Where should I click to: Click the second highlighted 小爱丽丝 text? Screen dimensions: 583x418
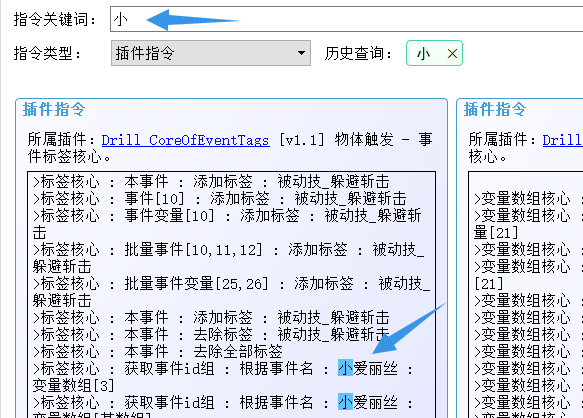[x=368, y=403]
